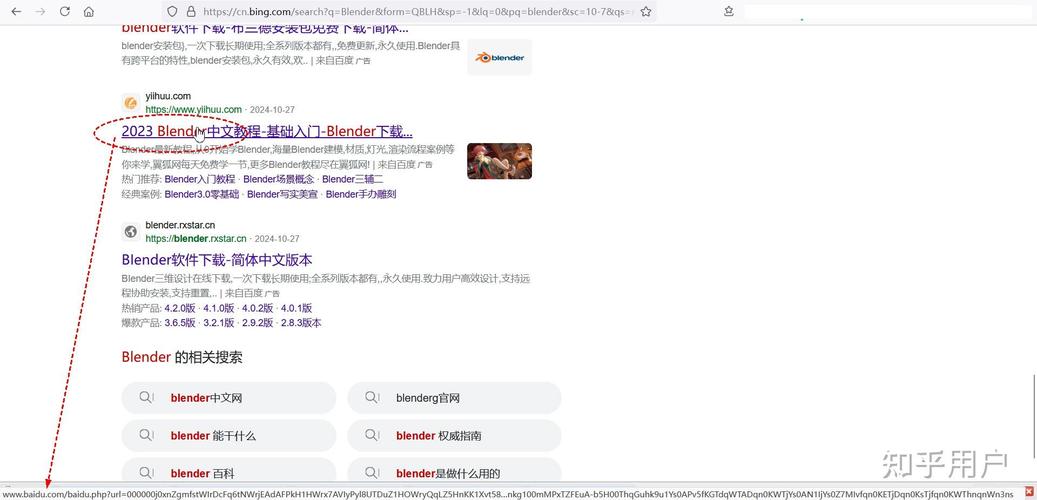Open the Blender手办雕刻 sublink
This screenshot has height=500, width=1037.
[x=361, y=194]
